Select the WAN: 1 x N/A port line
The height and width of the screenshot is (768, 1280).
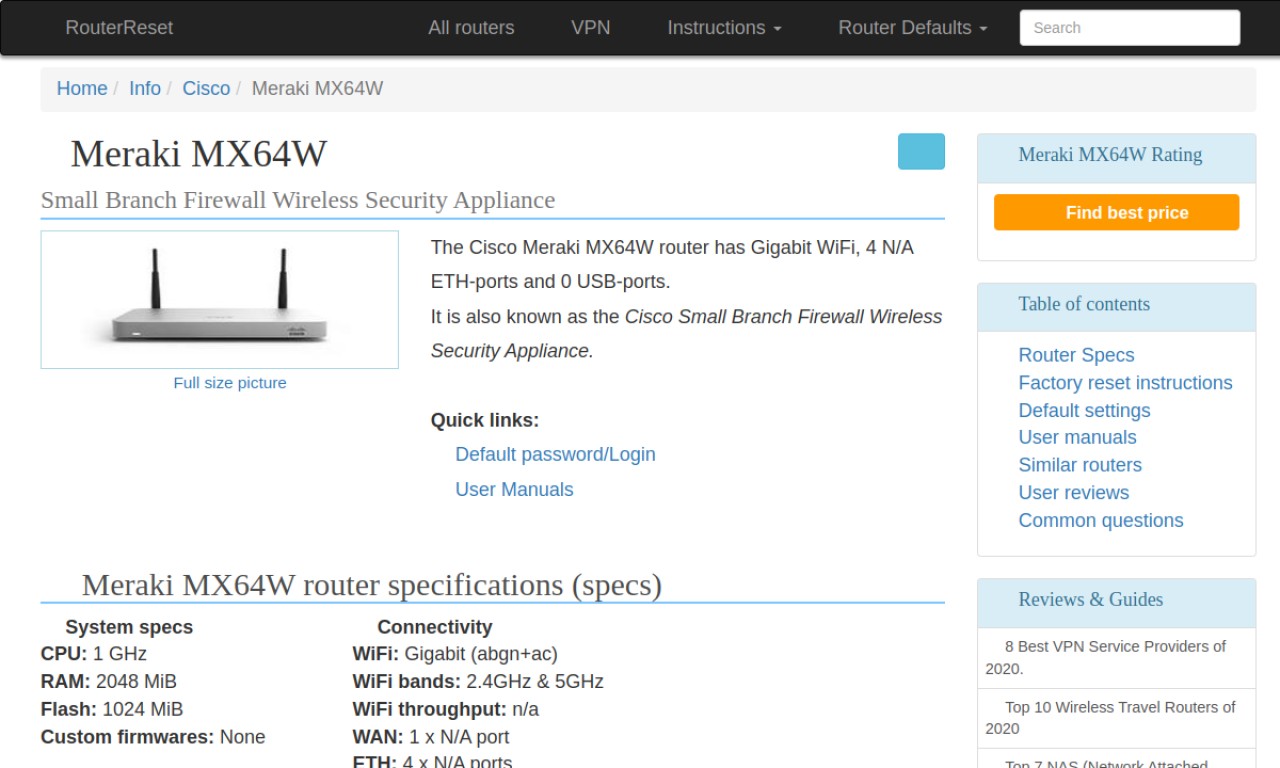431,737
